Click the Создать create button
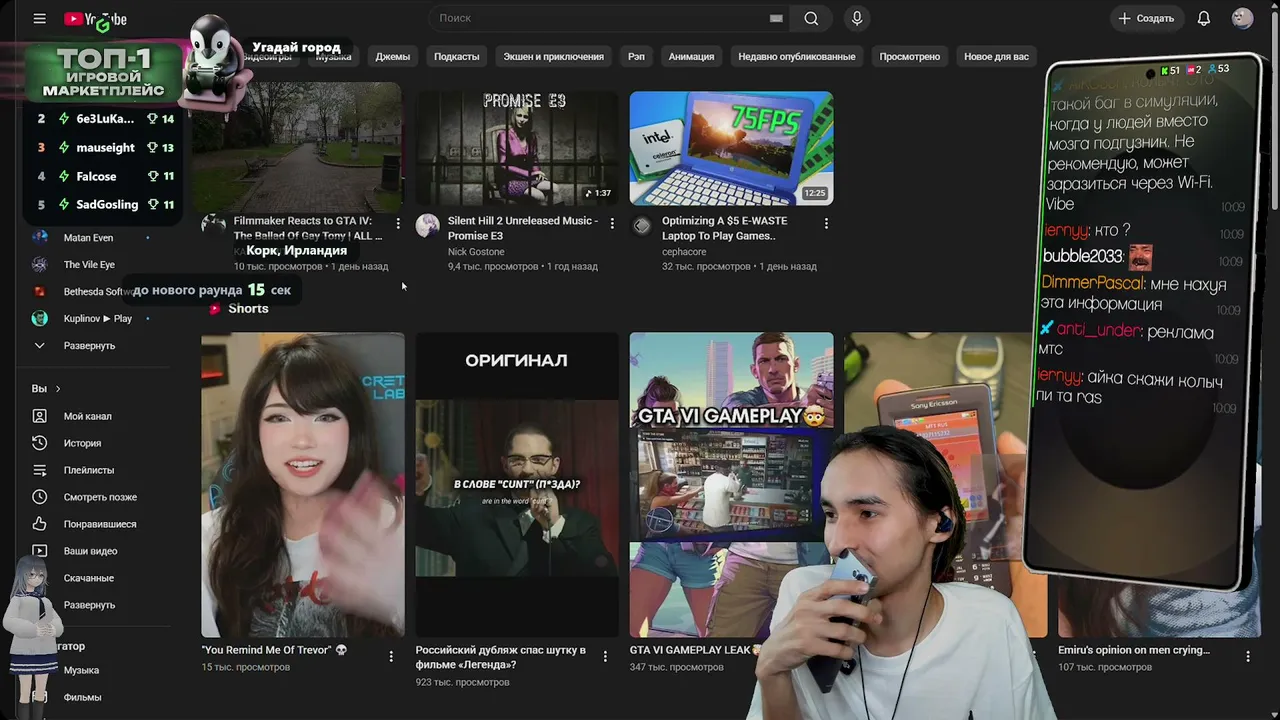 click(x=1146, y=18)
